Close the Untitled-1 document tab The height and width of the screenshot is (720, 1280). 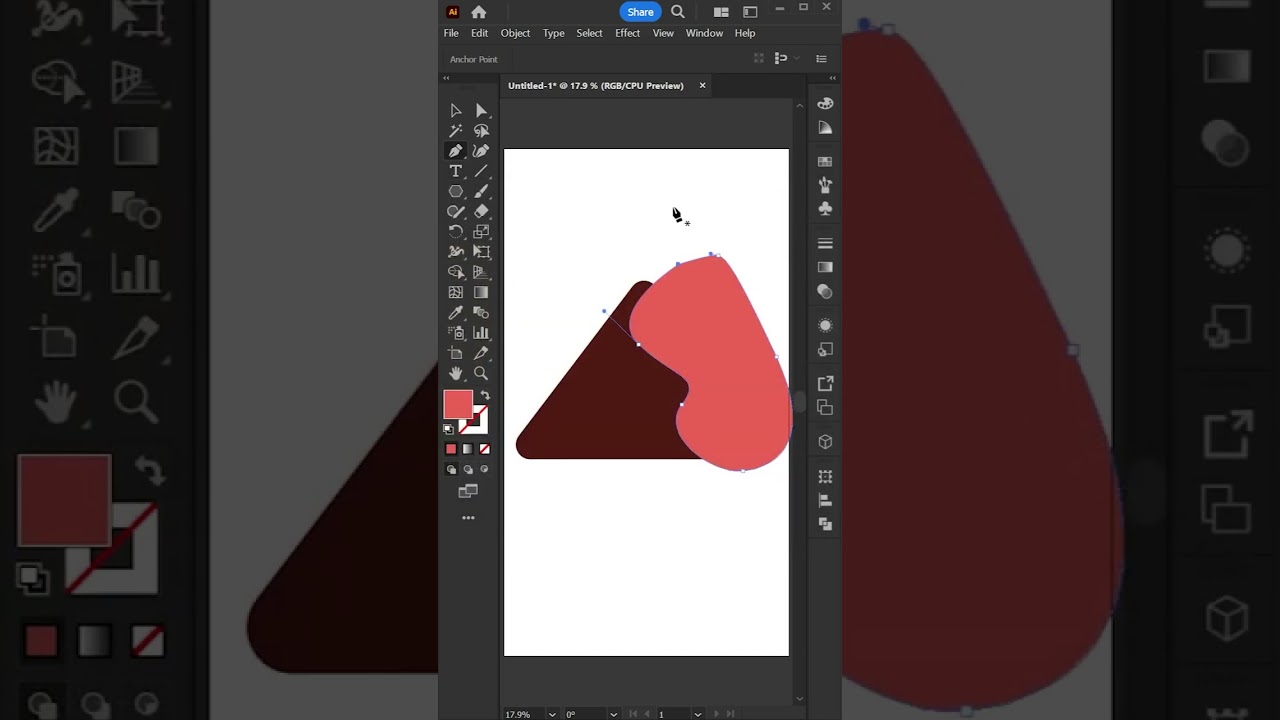point(702,86)
